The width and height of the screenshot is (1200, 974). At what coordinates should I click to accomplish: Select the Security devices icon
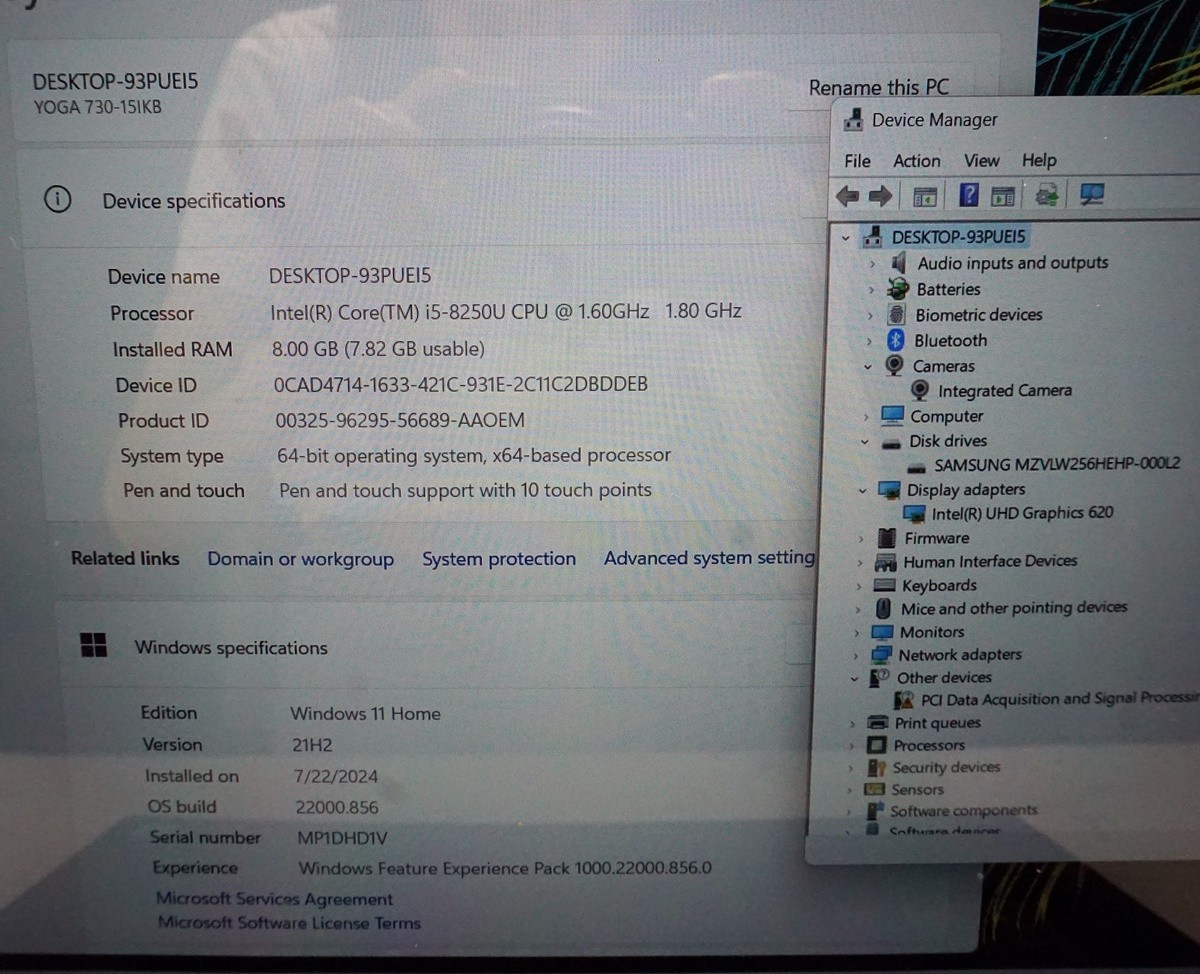pos(877,768)
